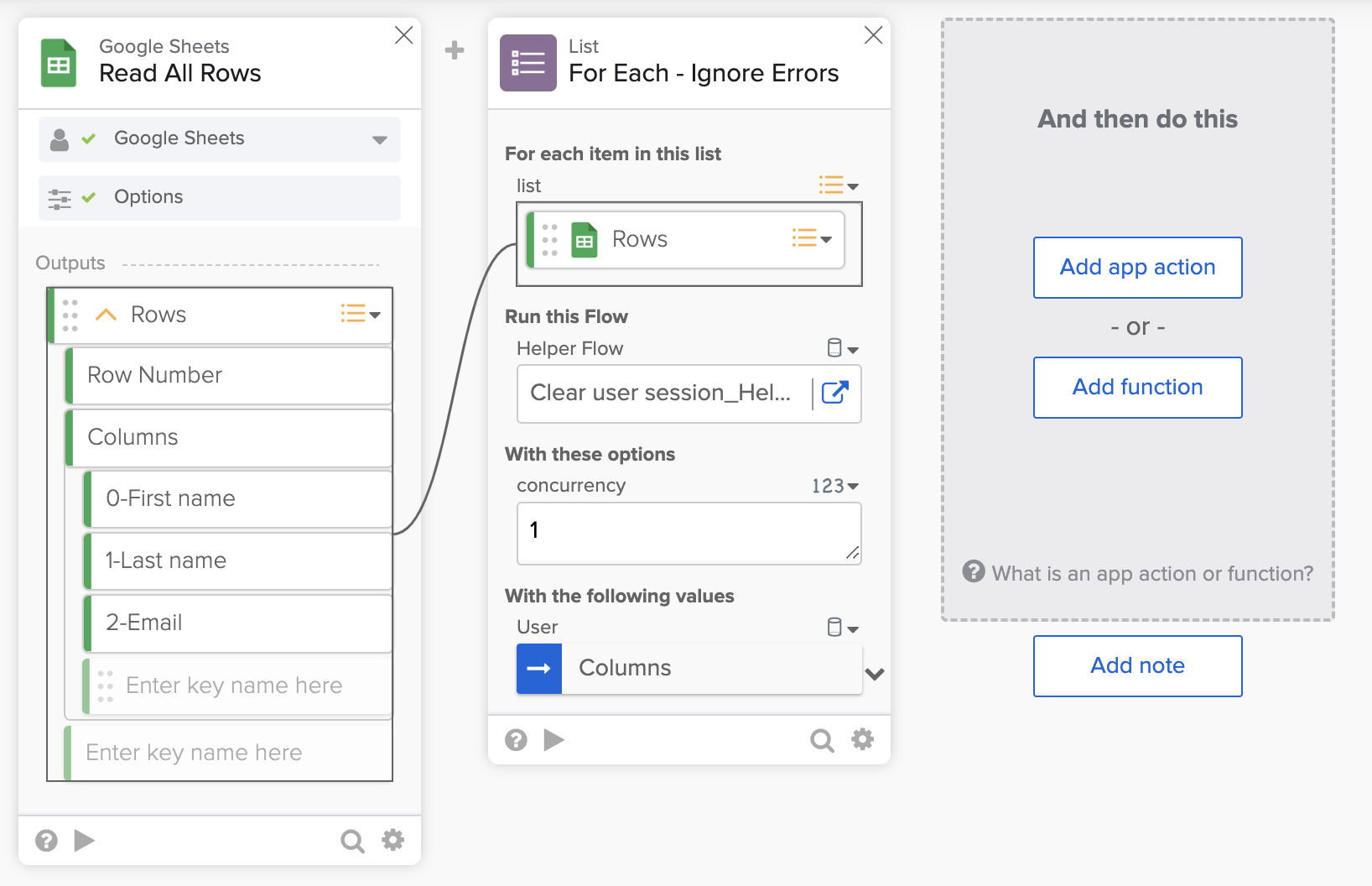Open the User data type dropdown
The height and width of the screenshot is (886, 1372).
[843, 627]
